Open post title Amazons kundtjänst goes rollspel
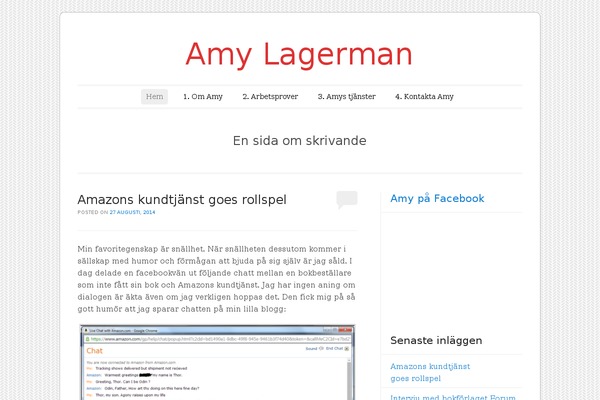Viewport: 600px width, 400px height. pyautogui.click(x=182, y=199)
